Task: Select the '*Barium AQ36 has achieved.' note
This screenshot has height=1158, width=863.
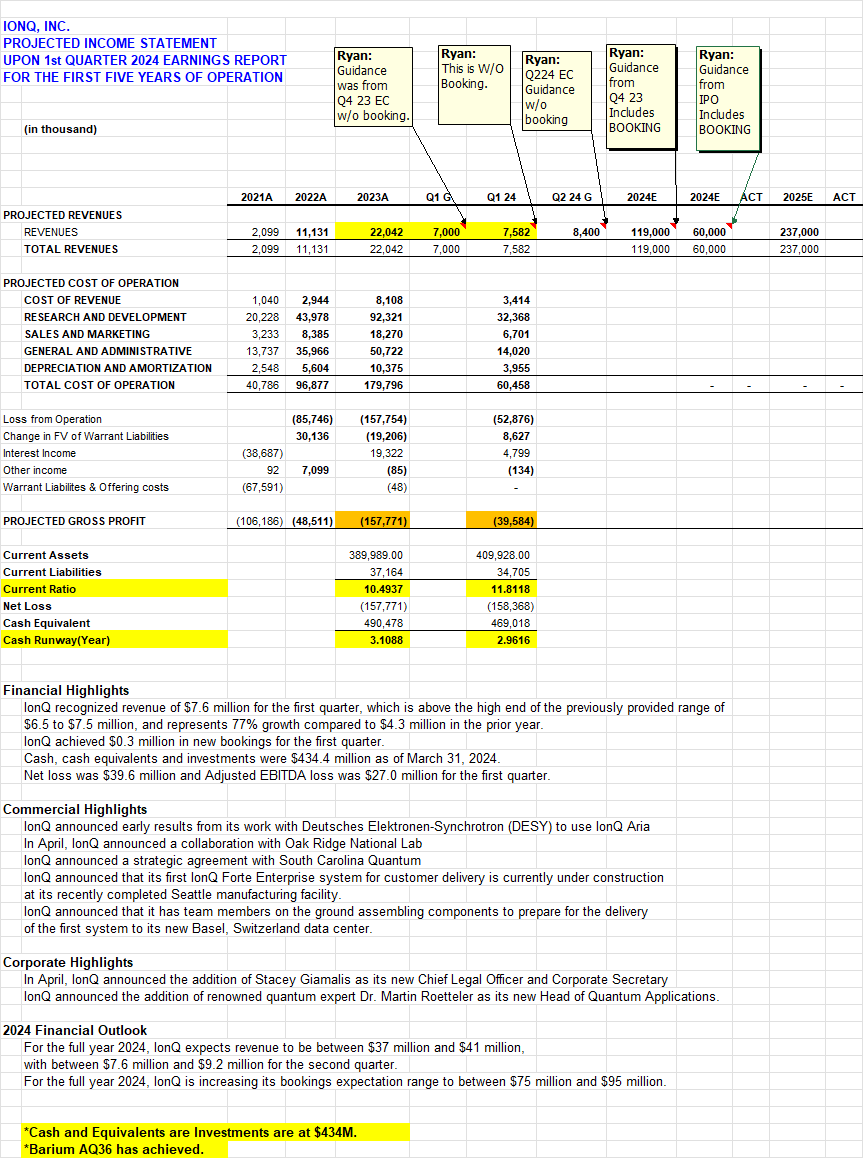Action: (x=114, y=1149)
